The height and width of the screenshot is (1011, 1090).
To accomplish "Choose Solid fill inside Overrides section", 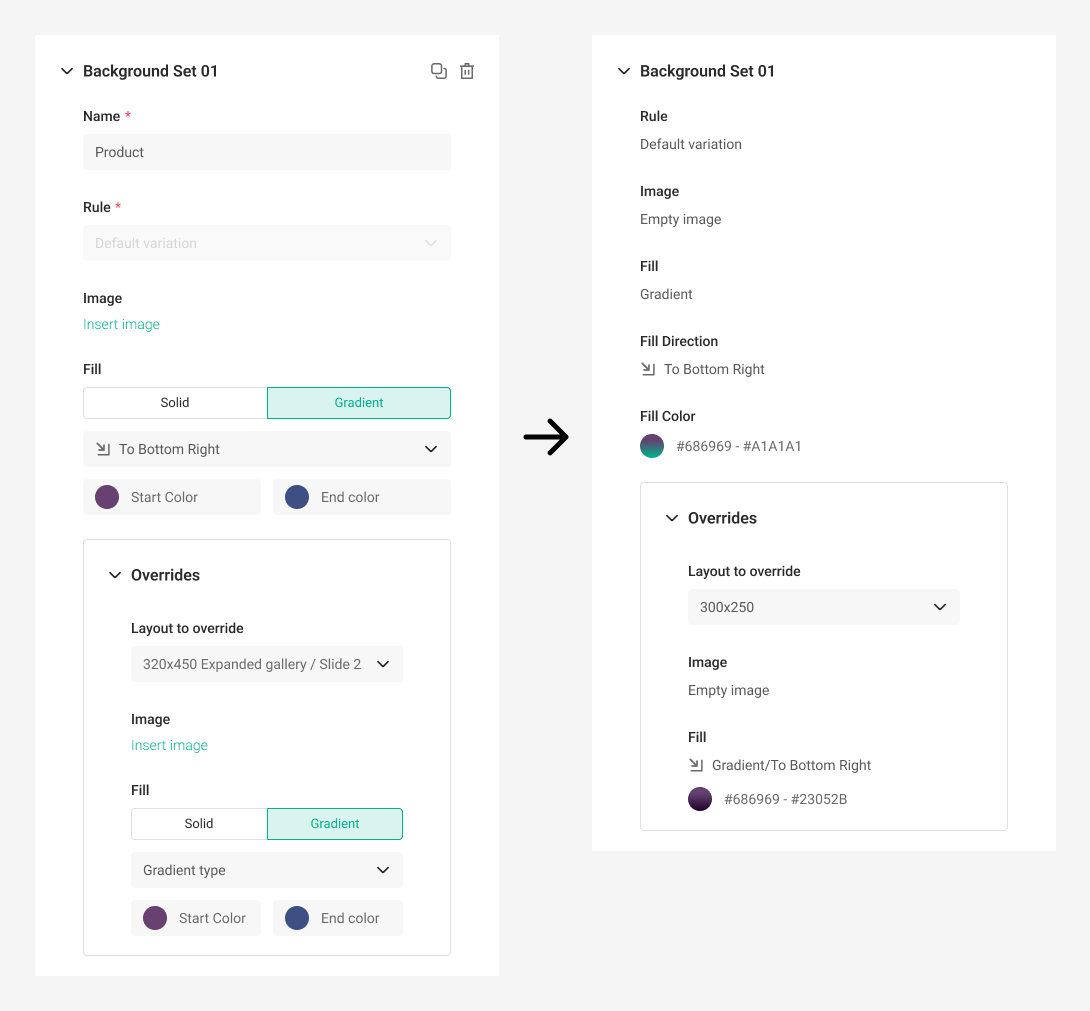I will point(199,823).
